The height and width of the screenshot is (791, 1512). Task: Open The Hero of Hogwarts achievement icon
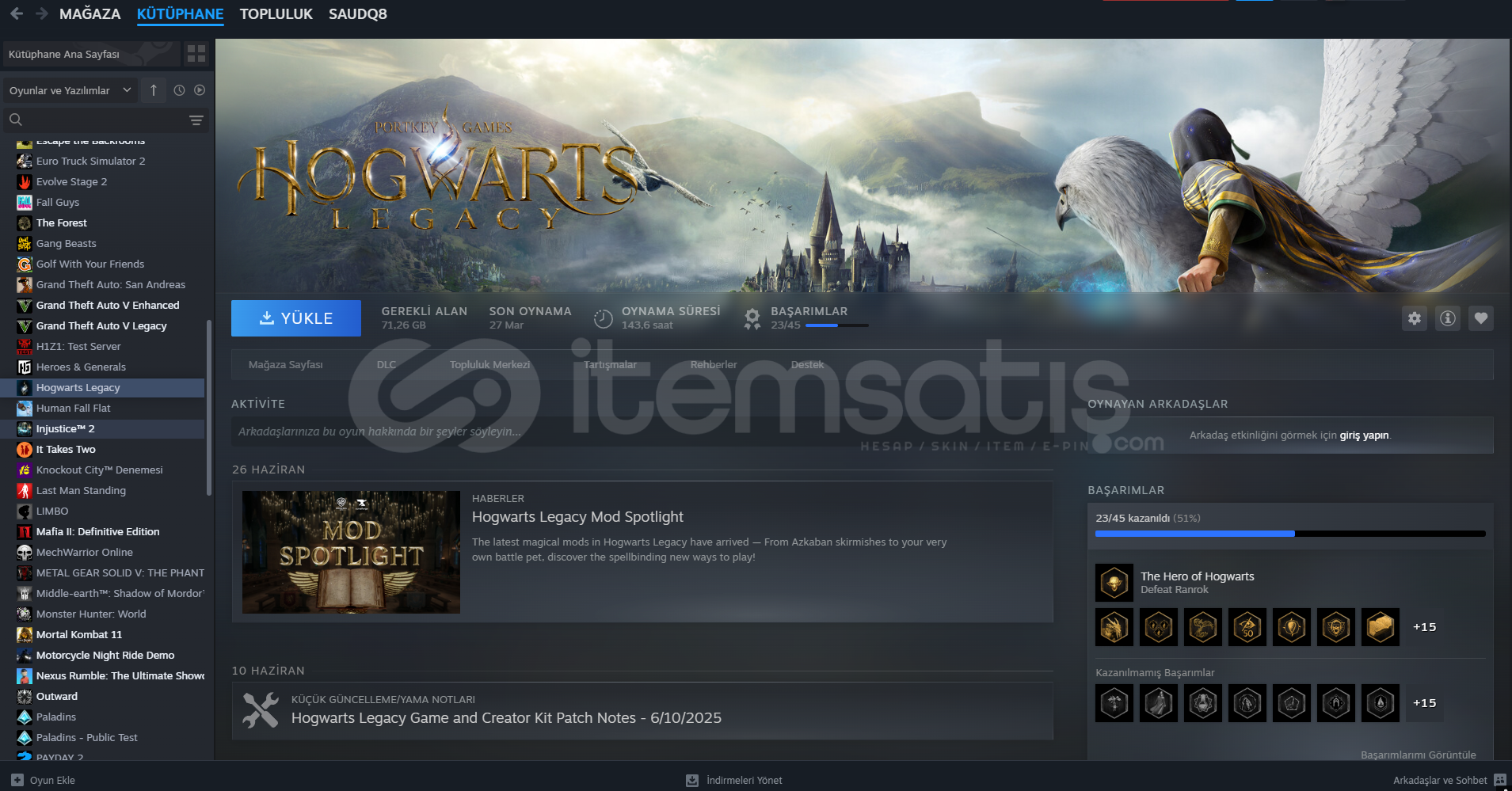click(x=1114, y=583)
